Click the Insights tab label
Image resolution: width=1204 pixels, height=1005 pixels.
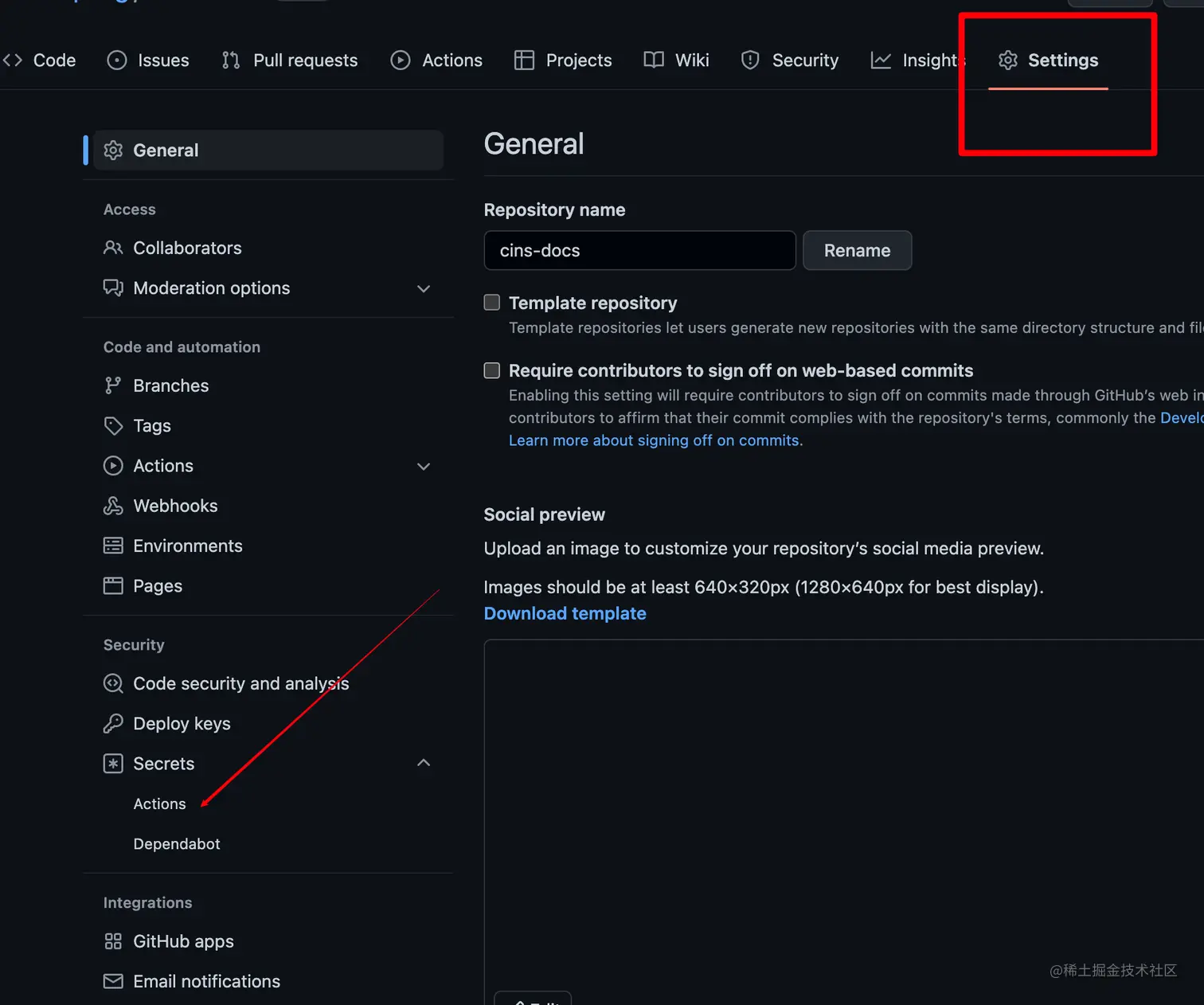[x=933, y=60]
